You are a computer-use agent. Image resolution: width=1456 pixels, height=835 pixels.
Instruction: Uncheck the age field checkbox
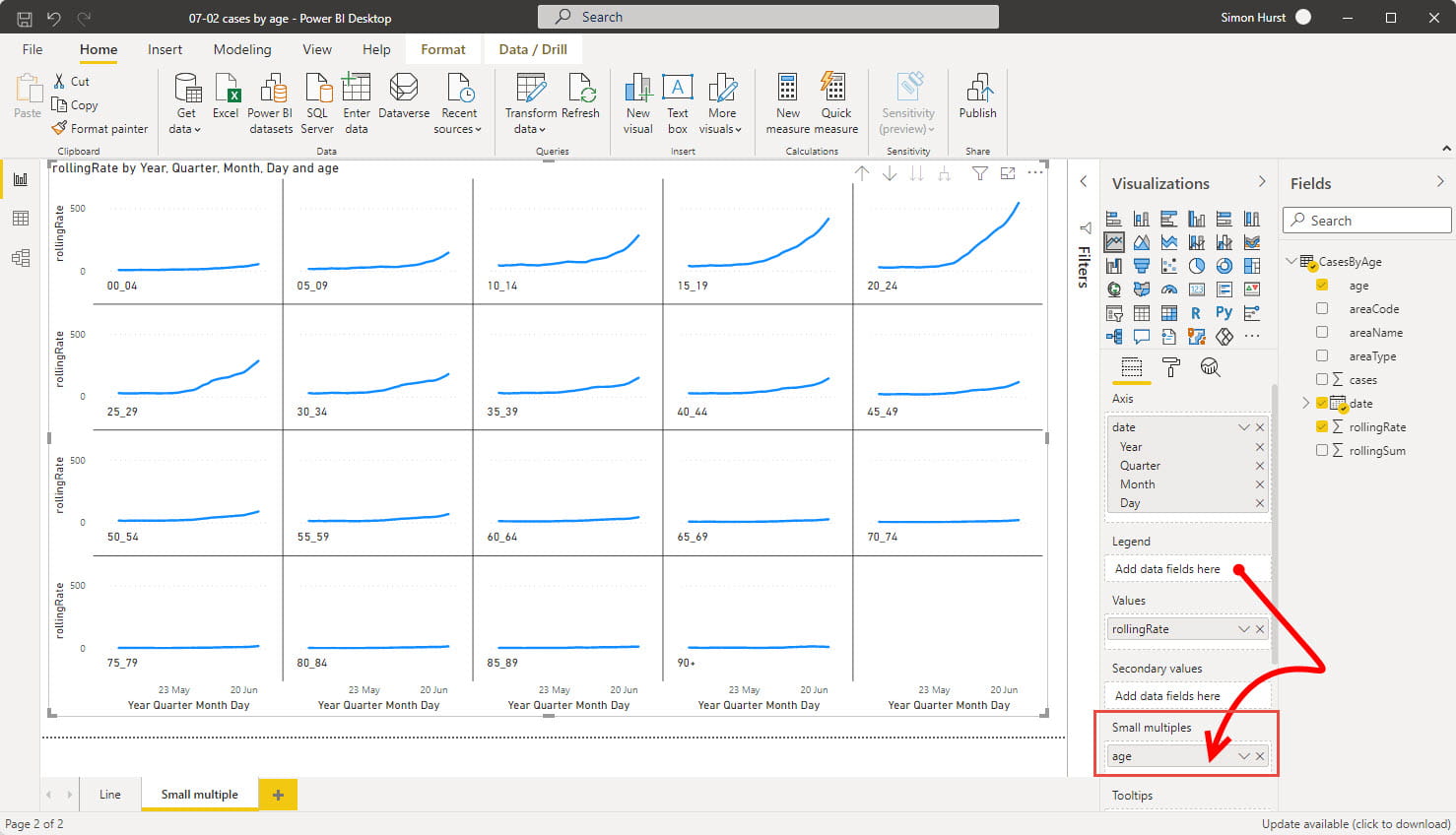click(1322, 286)
